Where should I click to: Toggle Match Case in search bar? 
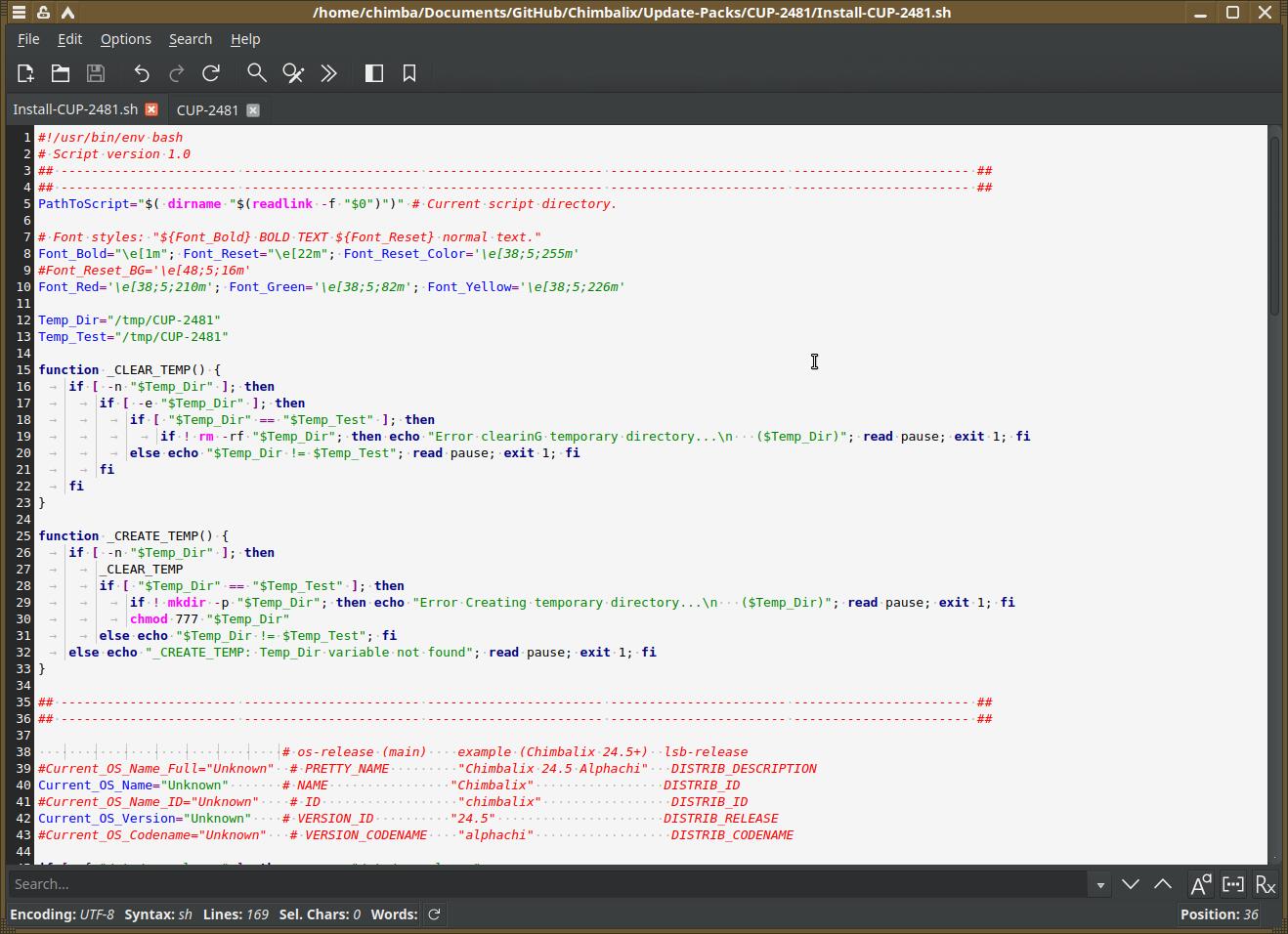click(1200, 884)
